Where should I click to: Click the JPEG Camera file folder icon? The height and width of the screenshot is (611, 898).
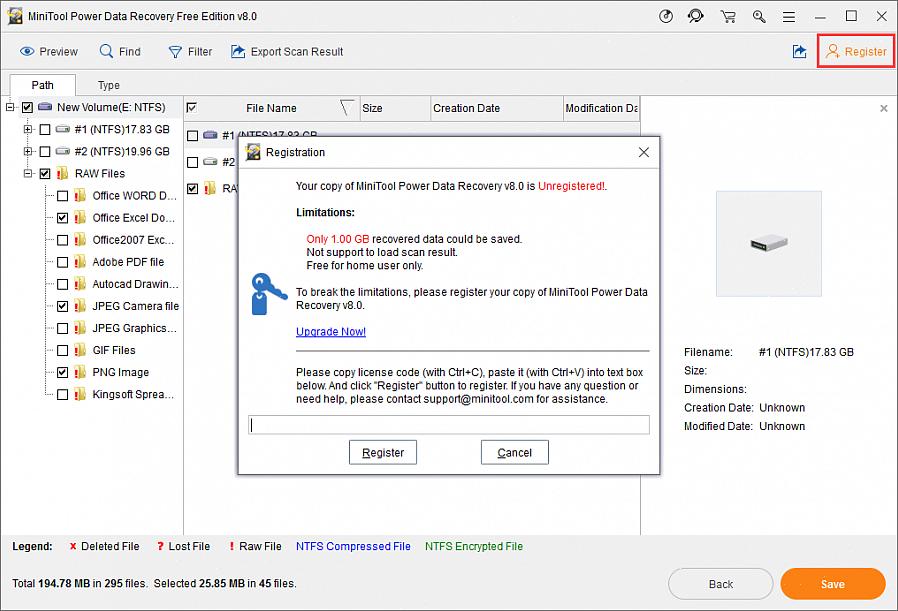[80, 306]
